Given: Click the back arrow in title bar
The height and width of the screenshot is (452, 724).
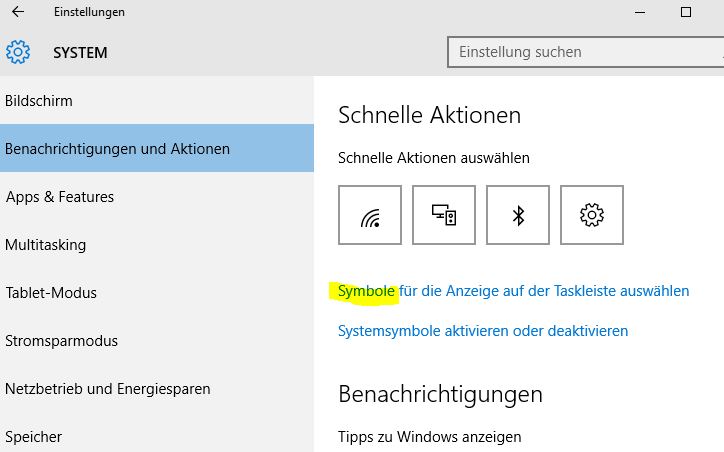Looking at the screenshot, I should coord(18,12).
